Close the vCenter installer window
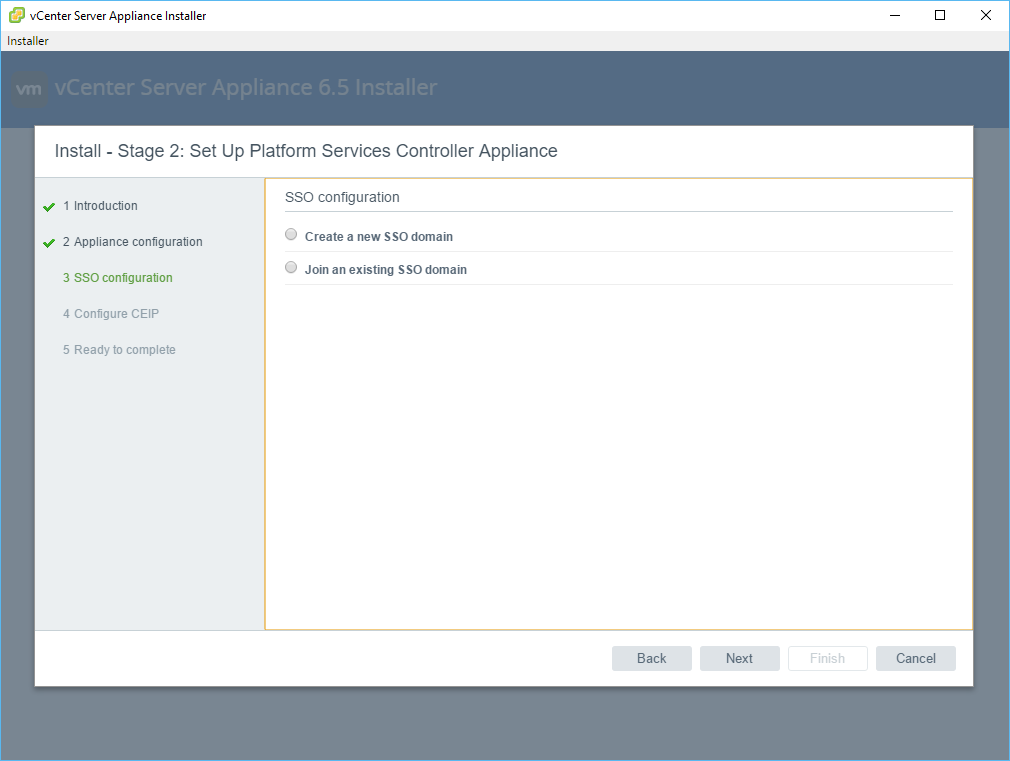The width and height of the screenshot is (1010, 761). (x=986, y=15)
